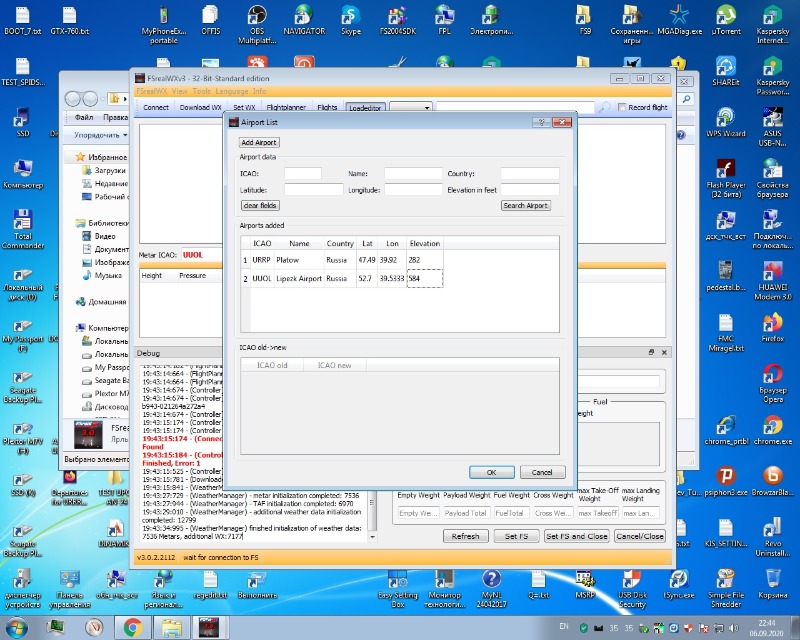This screenshot has height=640, width=800.
Task: Open Total Commander desktop icon
Action: click(22, 229)
